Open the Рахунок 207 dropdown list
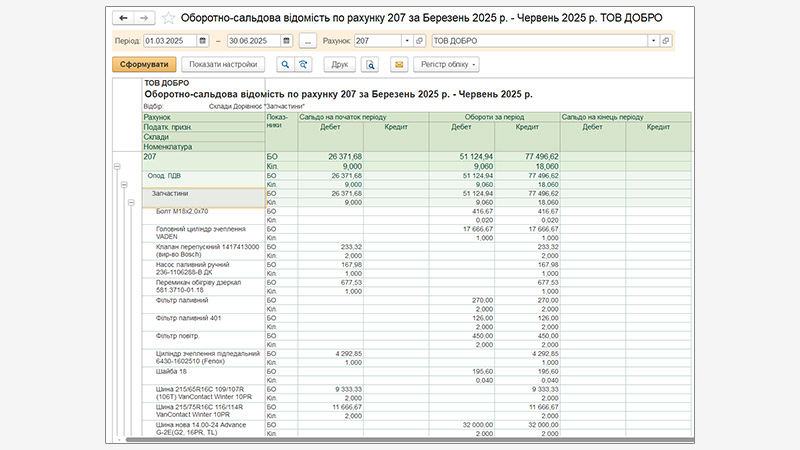The height and width of the screenshot is (450, 800). pos(406,41)
